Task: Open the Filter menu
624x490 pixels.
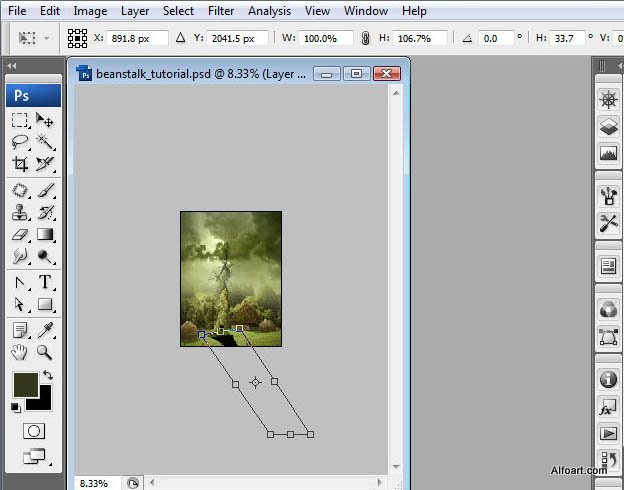Action: click(x=221, y=11)
